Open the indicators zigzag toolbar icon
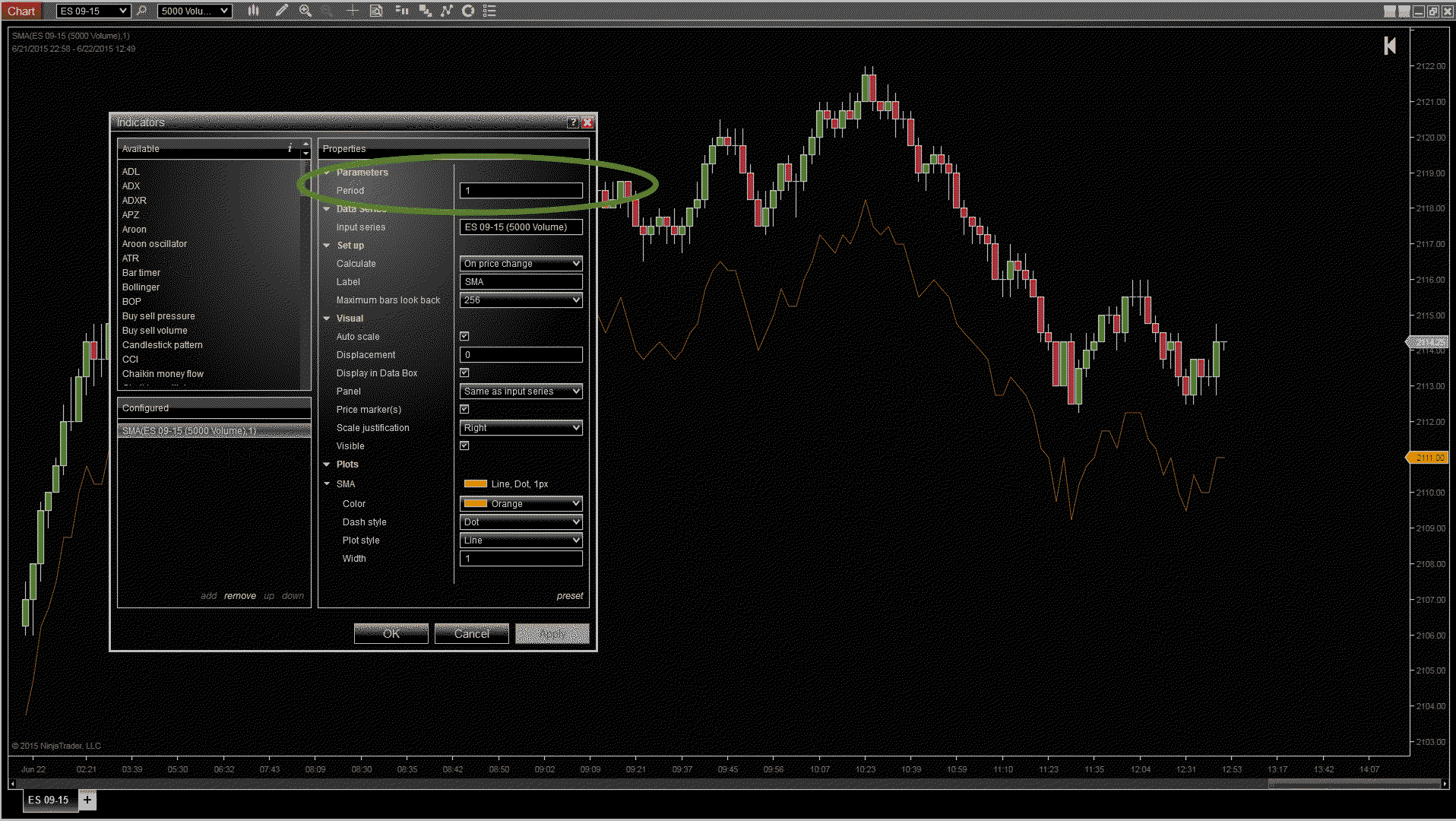The image size is (1456, 821). (447, 11)
